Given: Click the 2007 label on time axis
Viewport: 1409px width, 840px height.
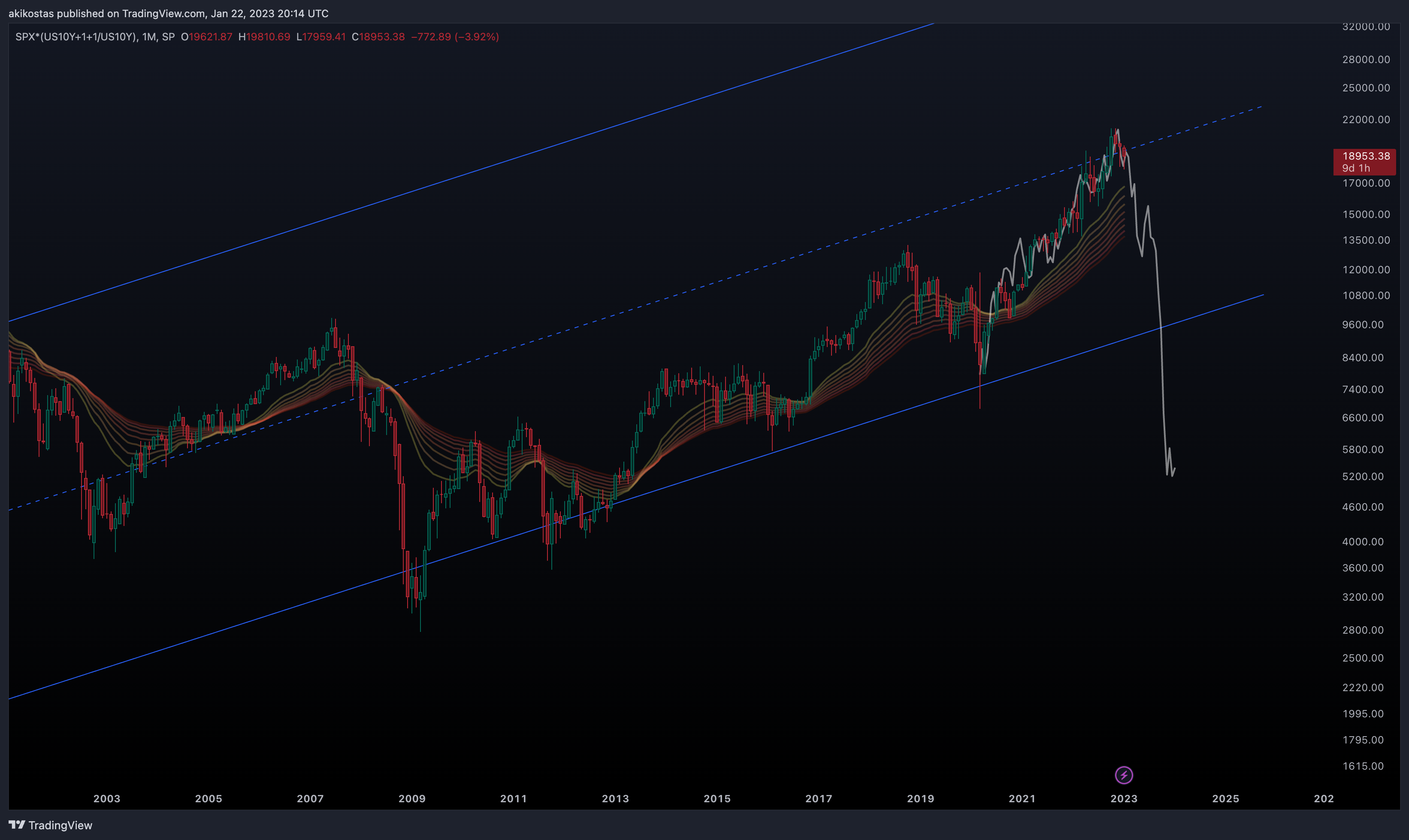Looking at the screenshot, I should point(310,799).
